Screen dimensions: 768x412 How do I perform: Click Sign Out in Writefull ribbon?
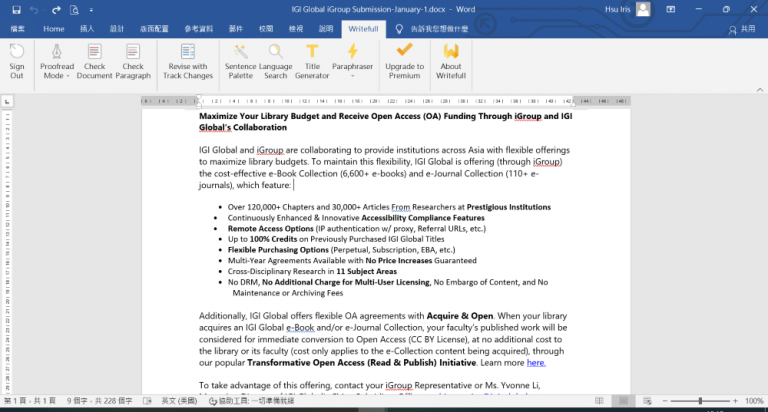(x=17, y=61)
